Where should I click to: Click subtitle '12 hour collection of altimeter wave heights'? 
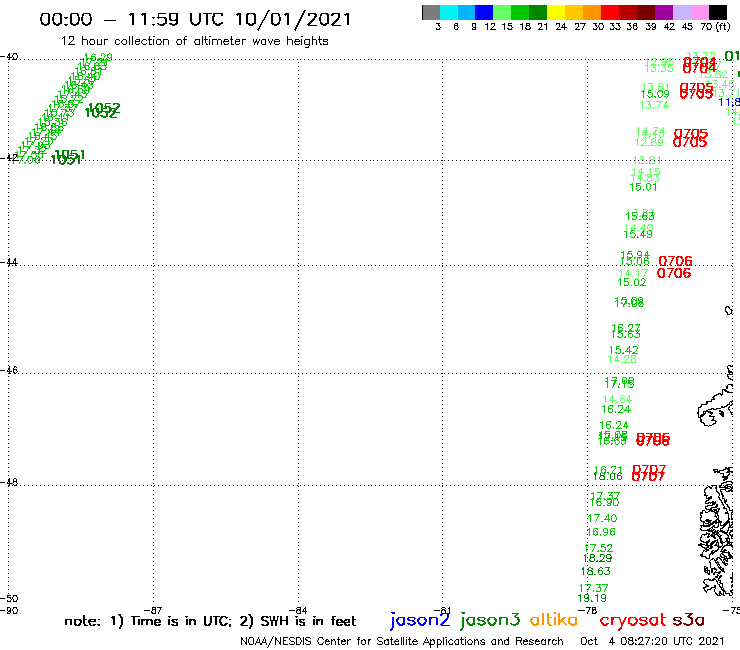[194, 41]
